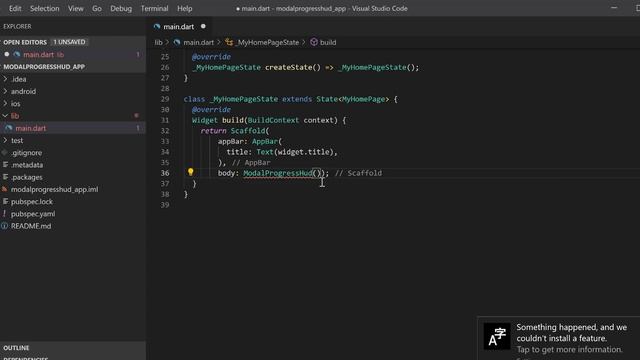
Task: Open the install feature error notification
Action: click(x=558, y=338)
